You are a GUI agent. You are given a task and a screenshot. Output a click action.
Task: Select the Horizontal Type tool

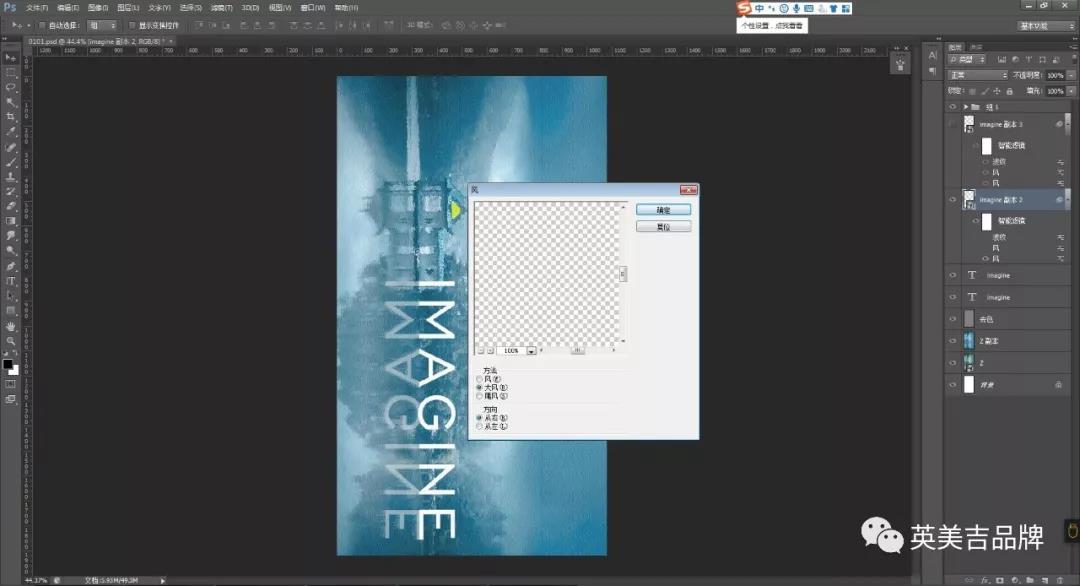(10, 281)
